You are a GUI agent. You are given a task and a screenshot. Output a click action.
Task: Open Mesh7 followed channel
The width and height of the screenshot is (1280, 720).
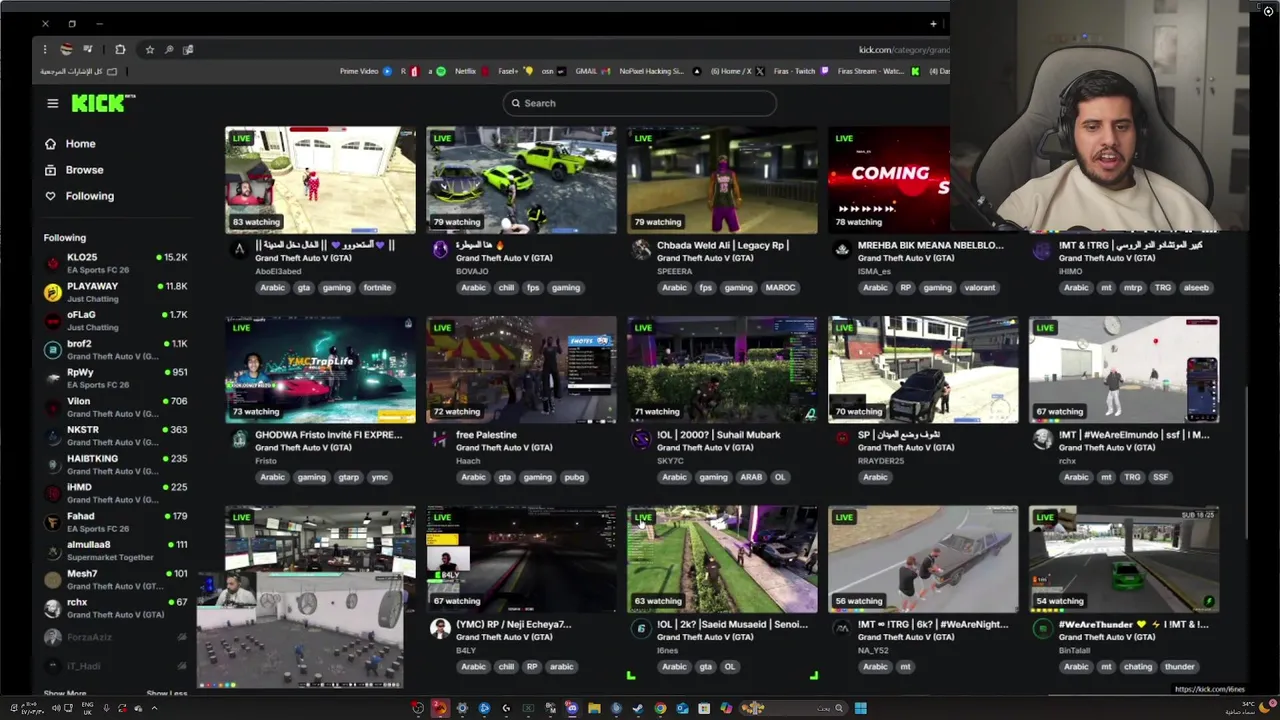pyautogui.click(x=115, y=579)
